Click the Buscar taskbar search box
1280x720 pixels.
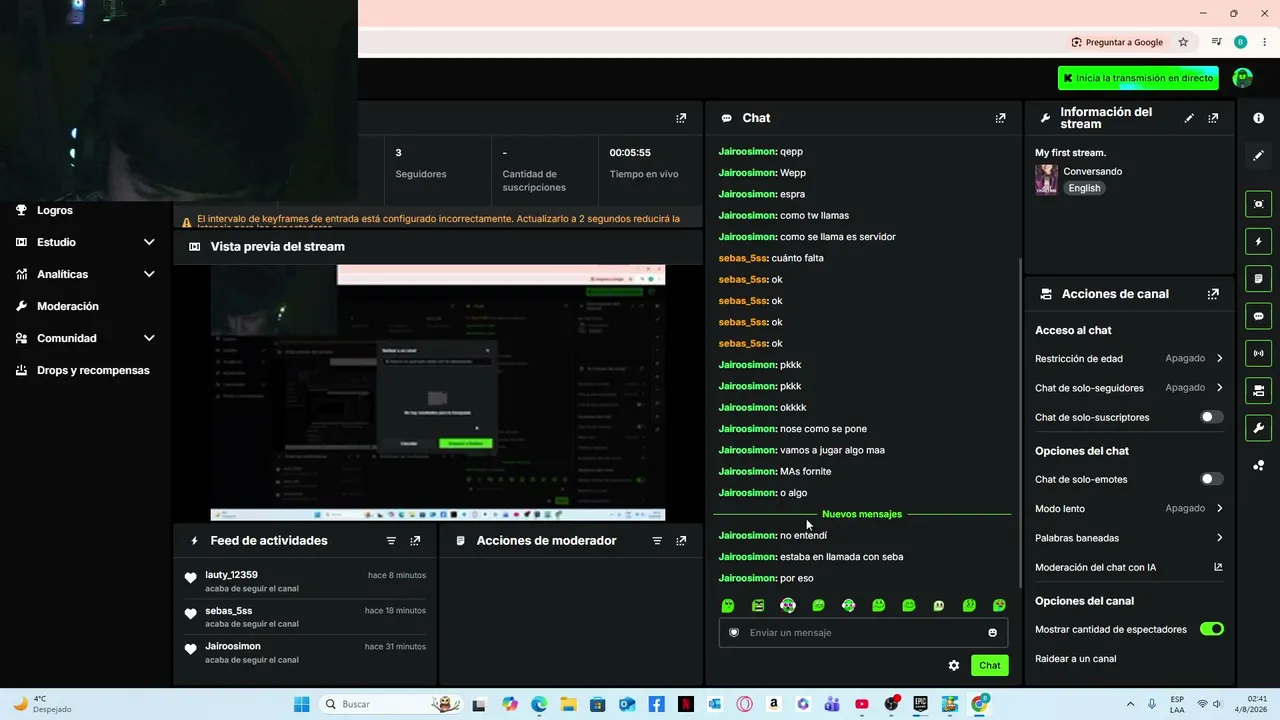point(392,704)
